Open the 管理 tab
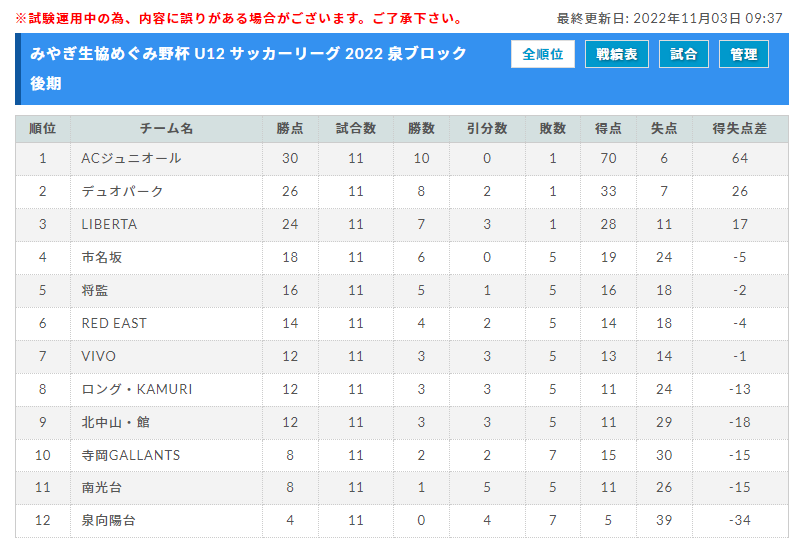800x548 pixels. click(743, 54)
